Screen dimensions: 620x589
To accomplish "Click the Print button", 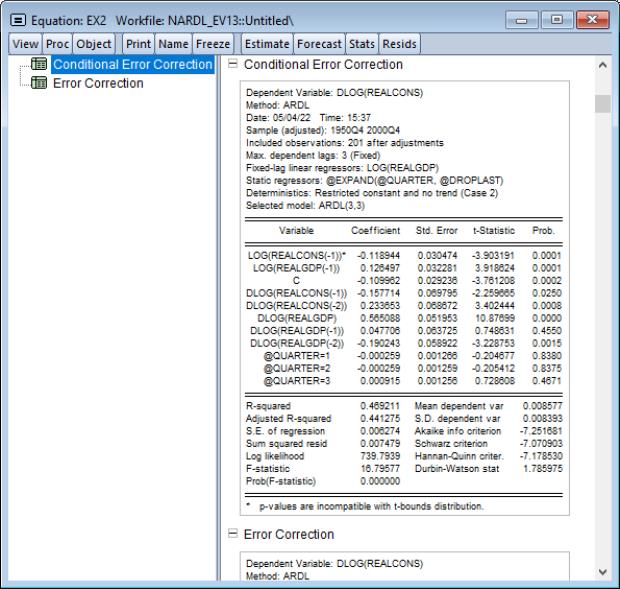I will pyautogui.click(x=137, y=44).
